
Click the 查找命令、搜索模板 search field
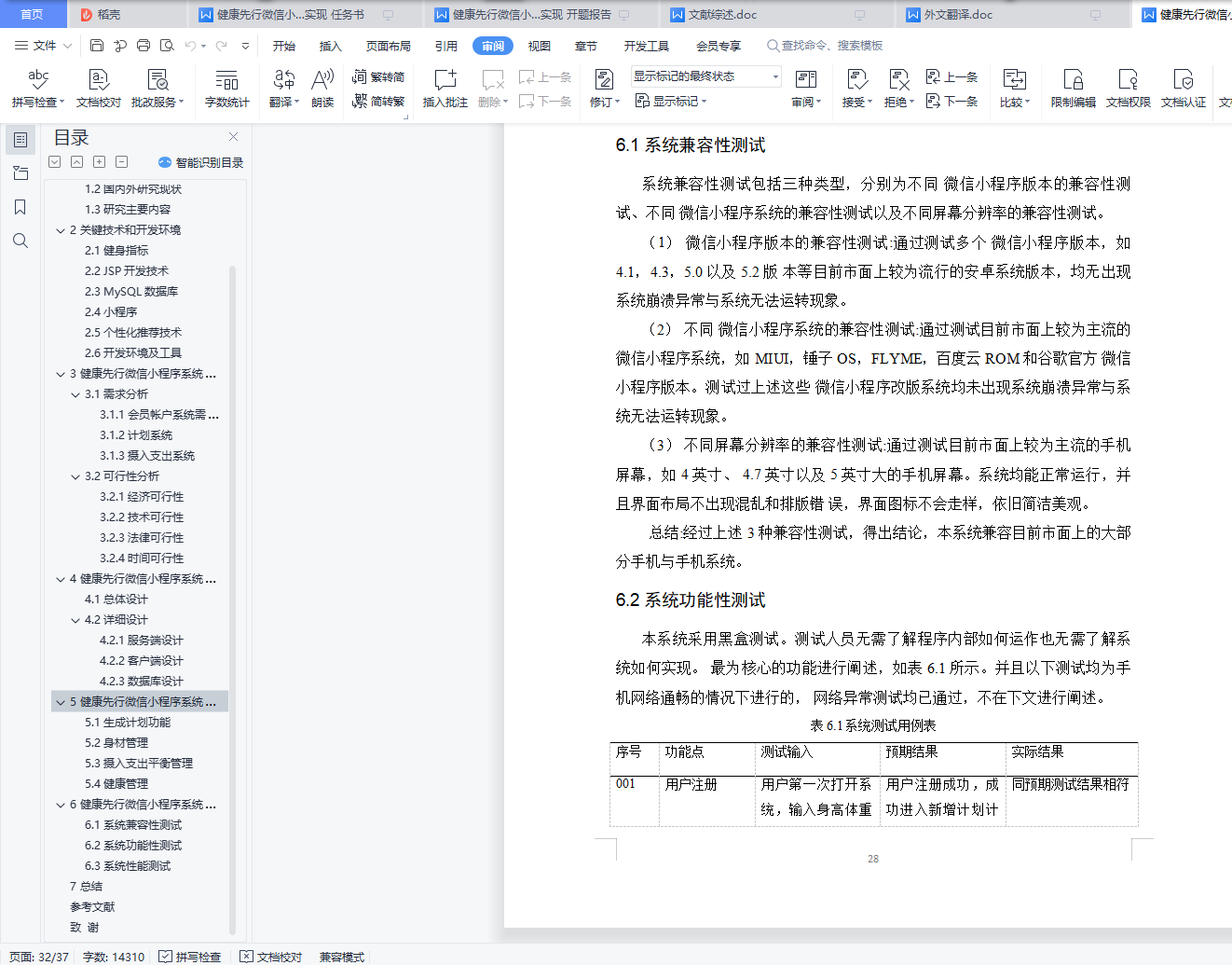825,46
